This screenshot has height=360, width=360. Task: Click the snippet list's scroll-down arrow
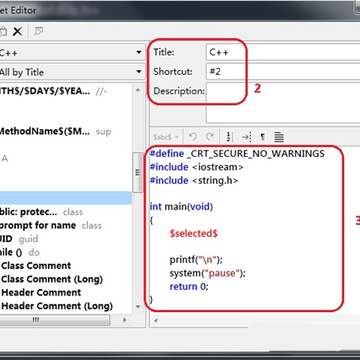click(x=138, y=307)
